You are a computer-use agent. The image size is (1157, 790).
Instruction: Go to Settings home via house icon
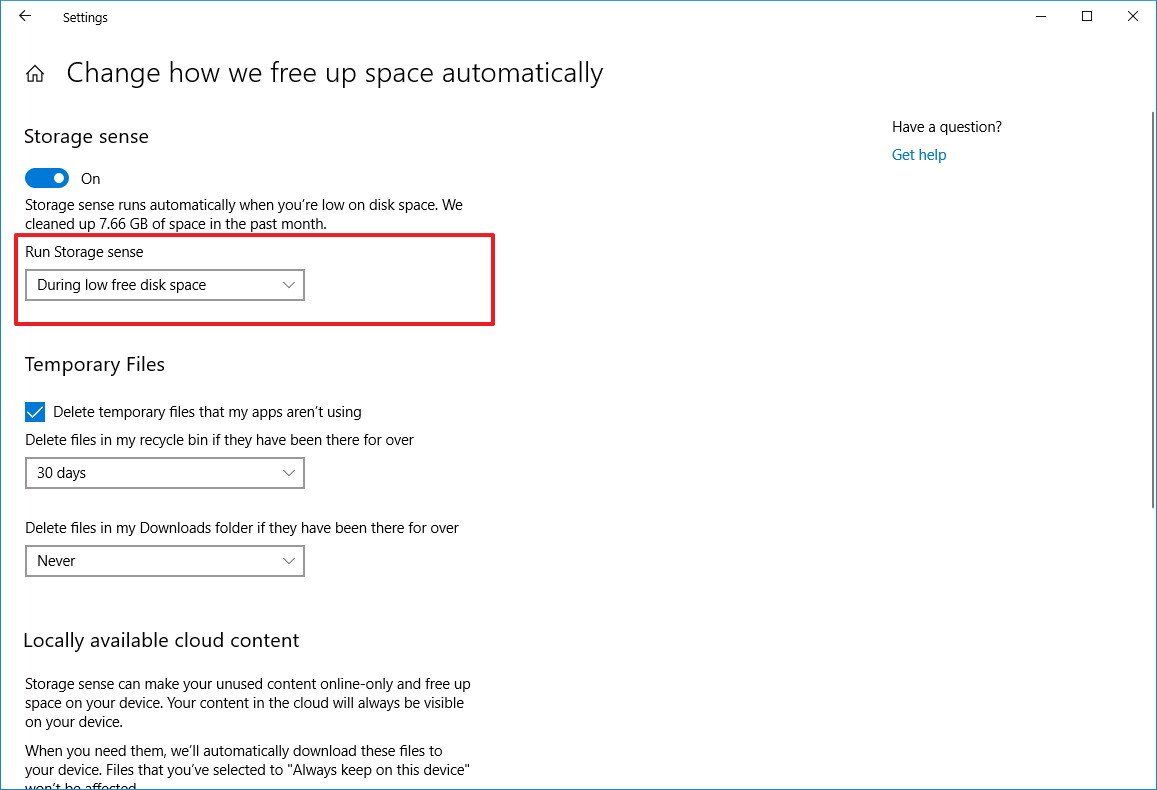click(x=35, y=74)
